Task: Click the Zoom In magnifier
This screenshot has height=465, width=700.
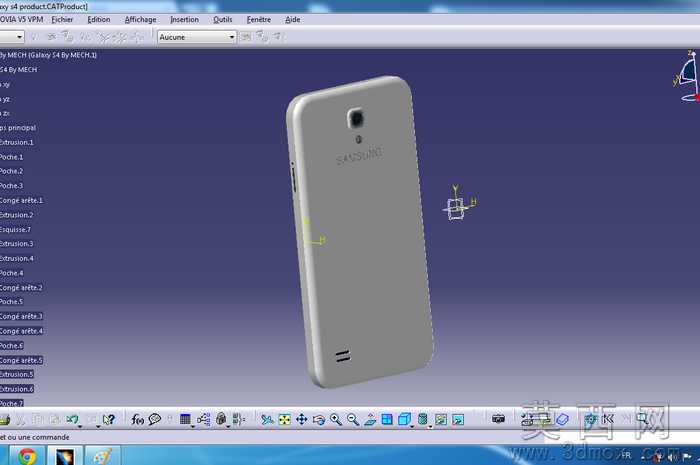Action: 336,419
